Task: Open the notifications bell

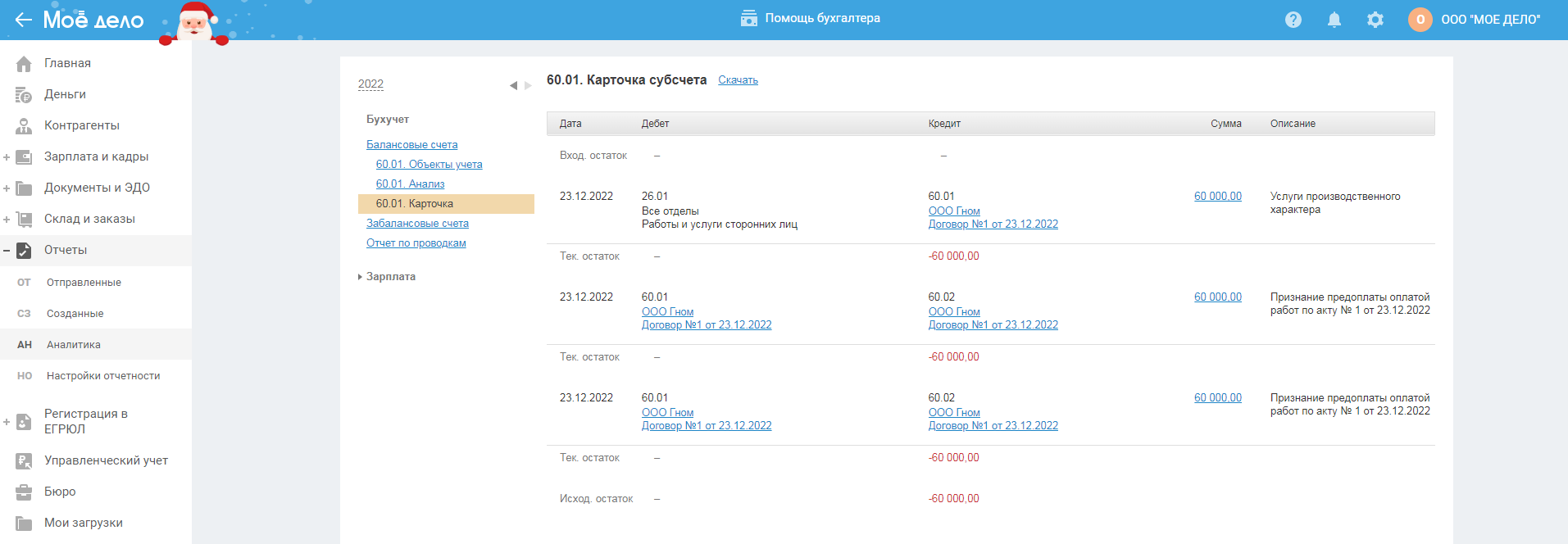Action: point(1334,20)
